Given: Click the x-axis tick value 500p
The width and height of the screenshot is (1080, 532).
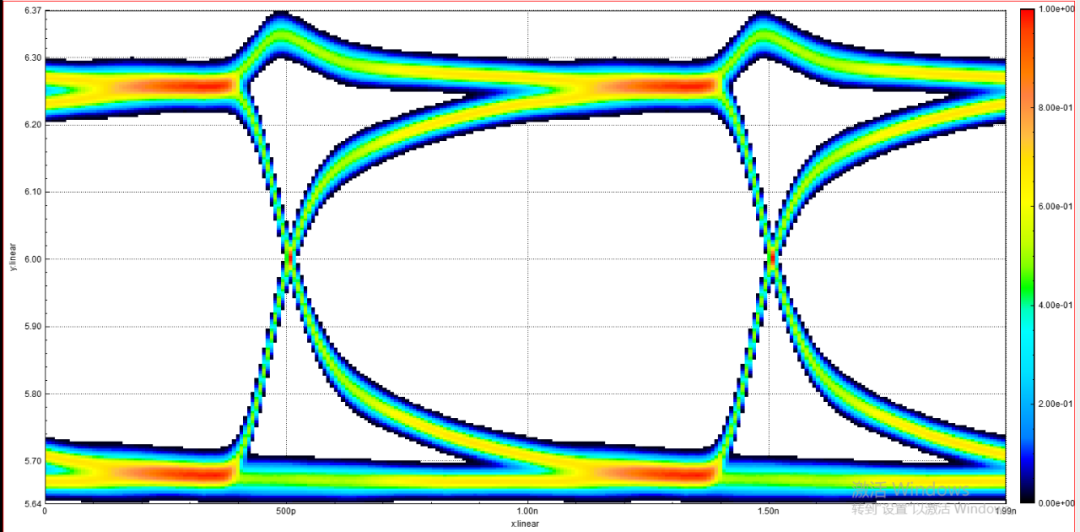Looking at the screenshot, I should coord(286,512).
